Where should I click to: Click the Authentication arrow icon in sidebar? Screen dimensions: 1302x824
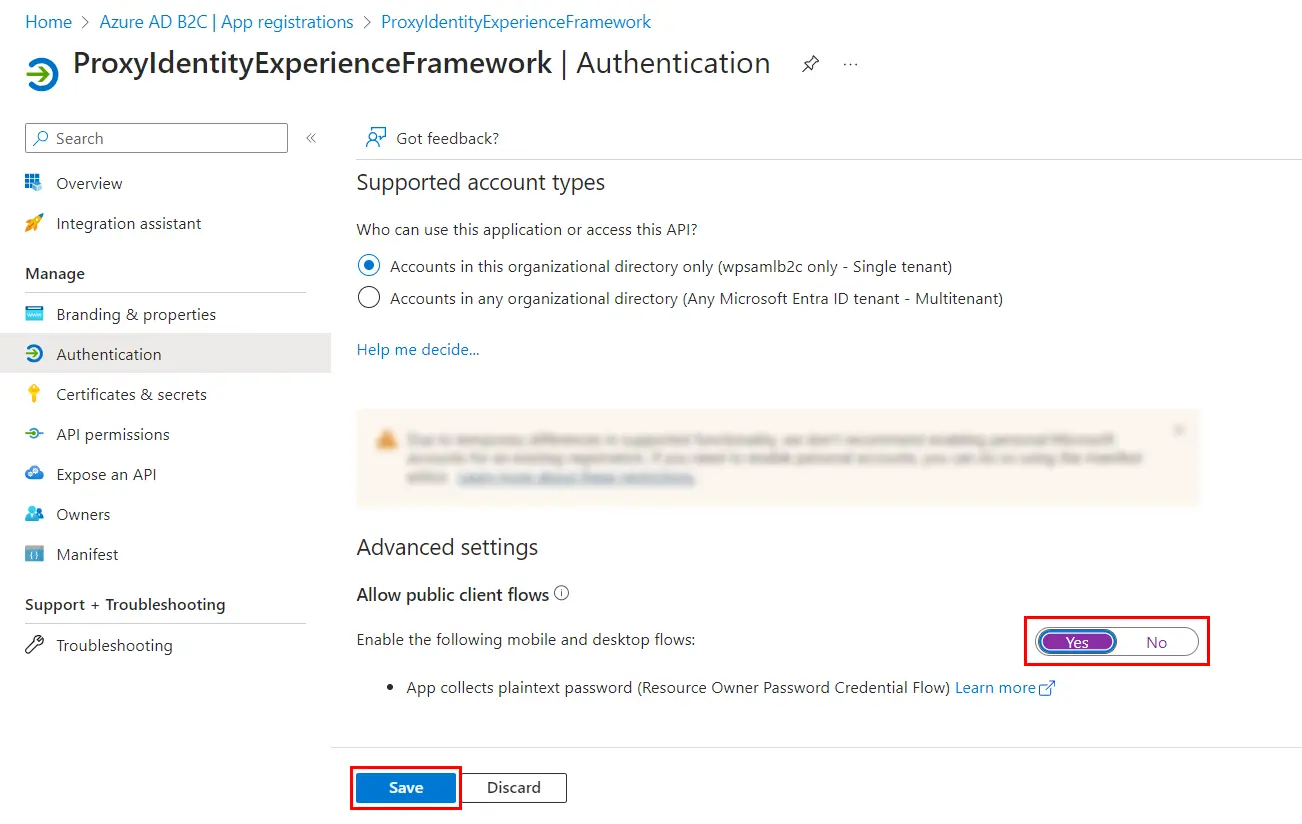click(34, 354)
